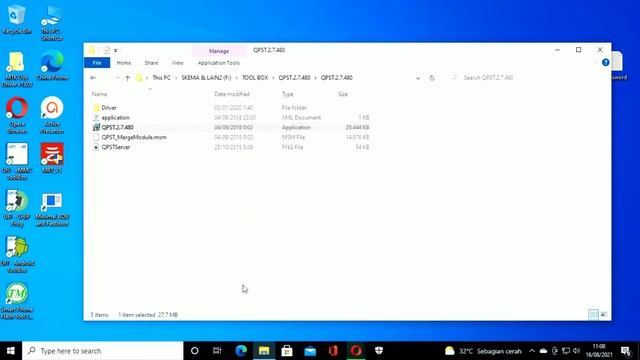The height and width of the screenshot is (360, 640).
Task: Open Windows Security shield on taskbar
Action: [379, 351]
